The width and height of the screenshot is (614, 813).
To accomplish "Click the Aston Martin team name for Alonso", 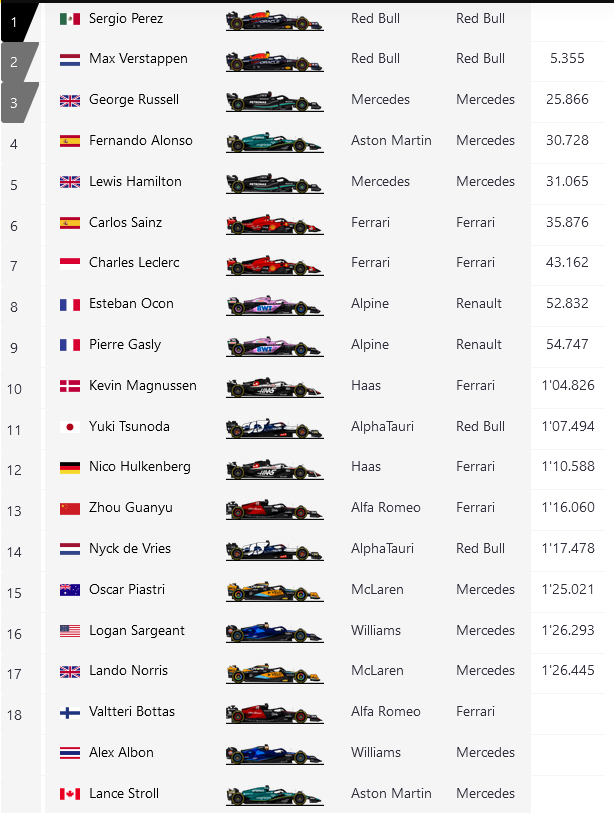I will (391, 141).
